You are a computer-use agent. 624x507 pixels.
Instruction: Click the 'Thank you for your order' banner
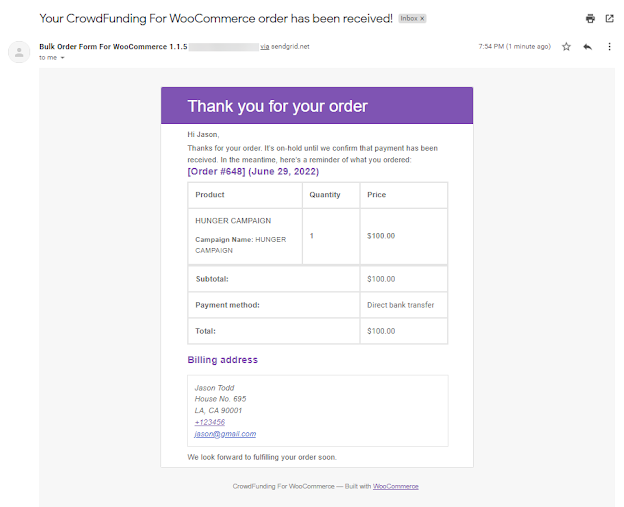pos(317,106)
